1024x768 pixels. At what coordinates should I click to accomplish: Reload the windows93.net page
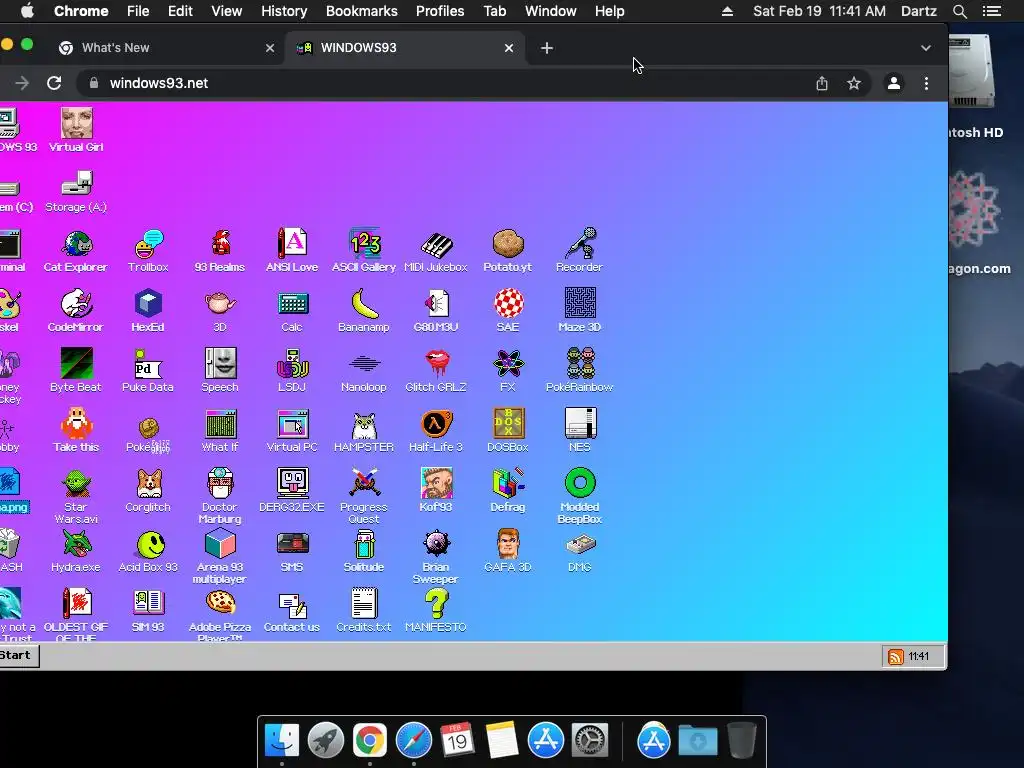54,83
